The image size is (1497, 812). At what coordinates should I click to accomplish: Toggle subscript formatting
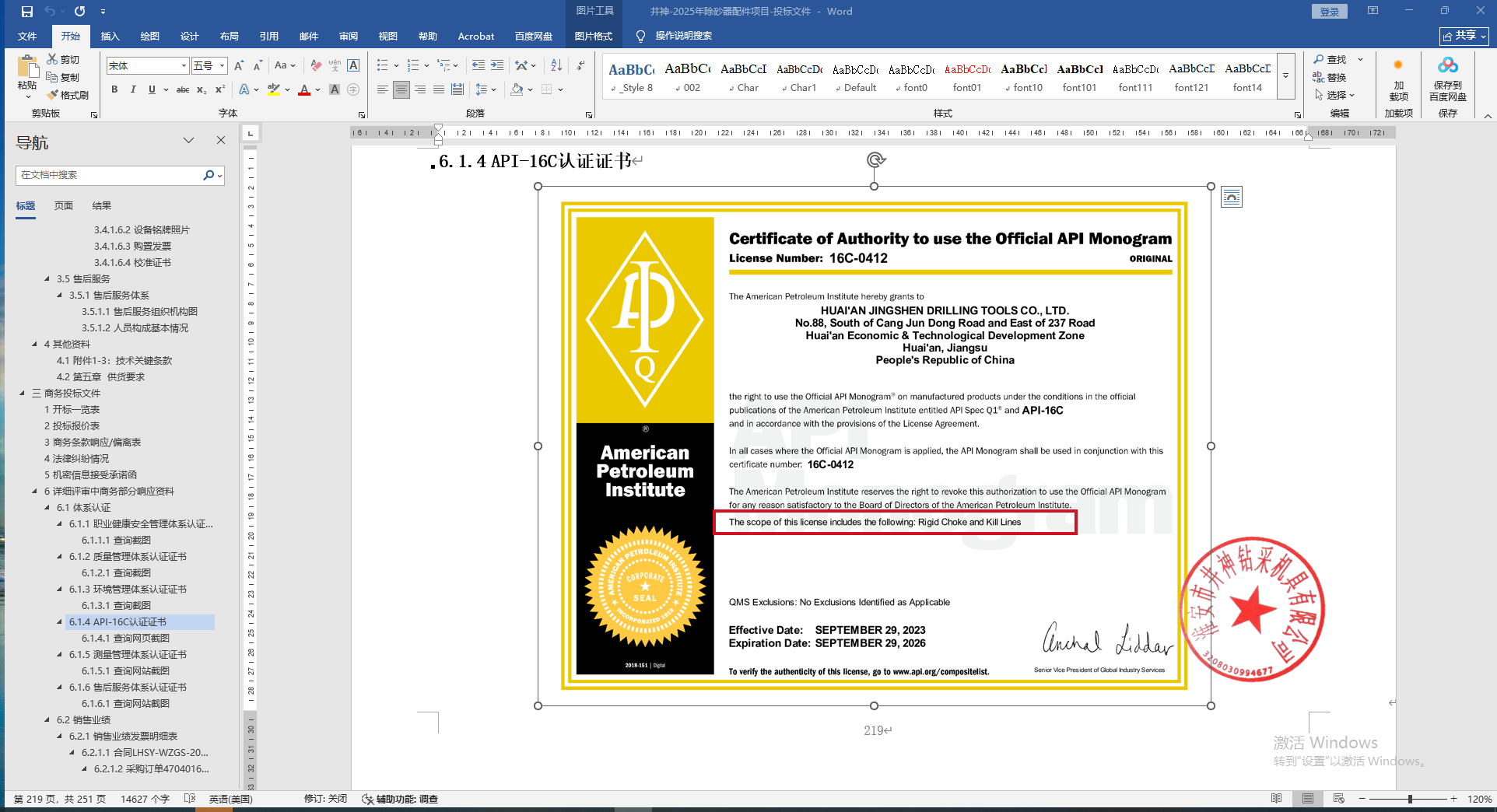pyautogui.click(x=202, y=89)
